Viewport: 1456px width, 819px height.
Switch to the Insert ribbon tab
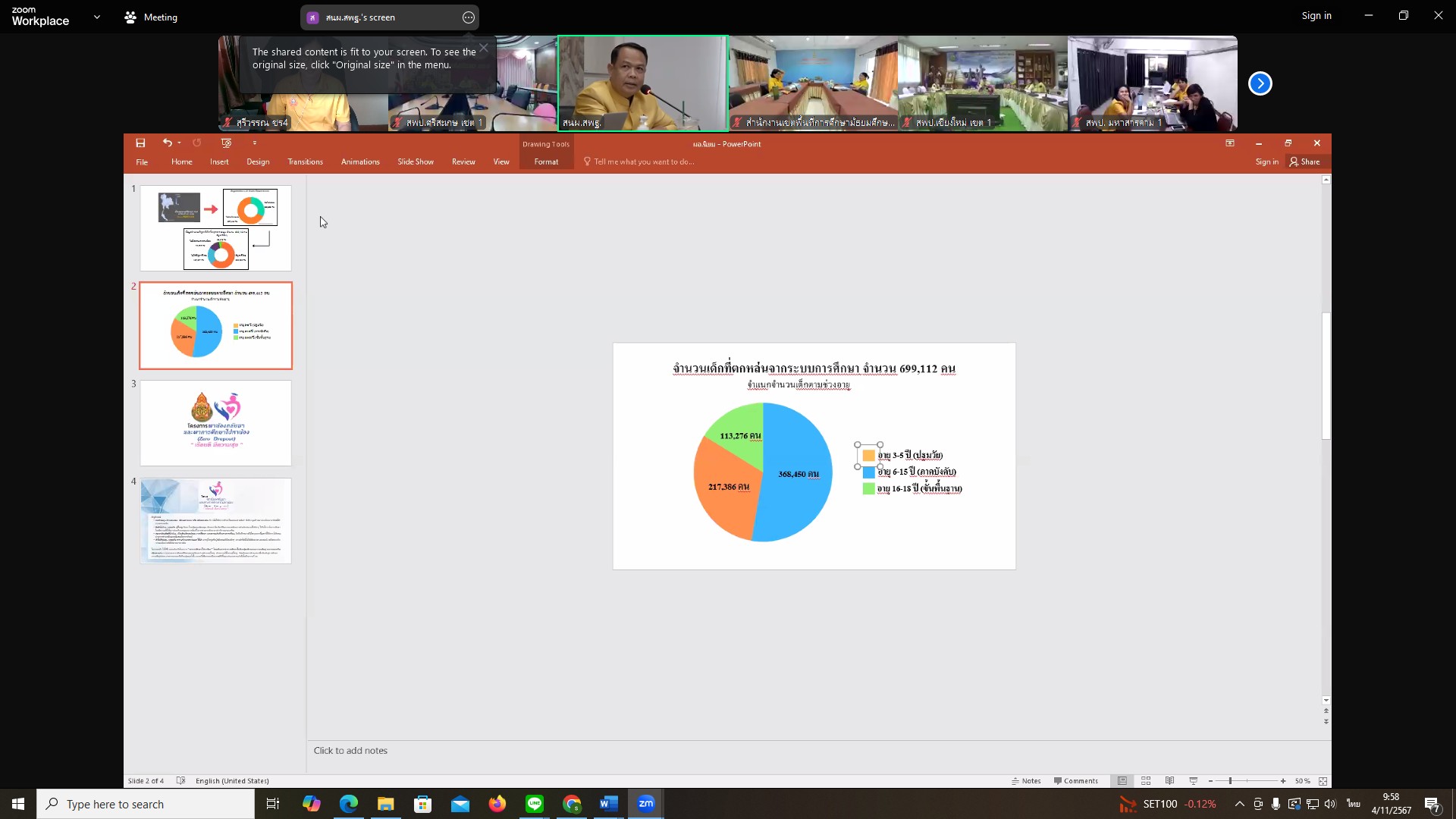point(219,162)
